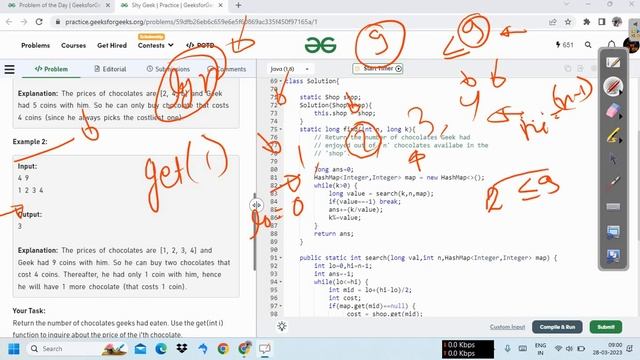Screen dimensions: 640x360
Task: Collapse the code fold arrow at line 75
Action: tap(280, 129)
